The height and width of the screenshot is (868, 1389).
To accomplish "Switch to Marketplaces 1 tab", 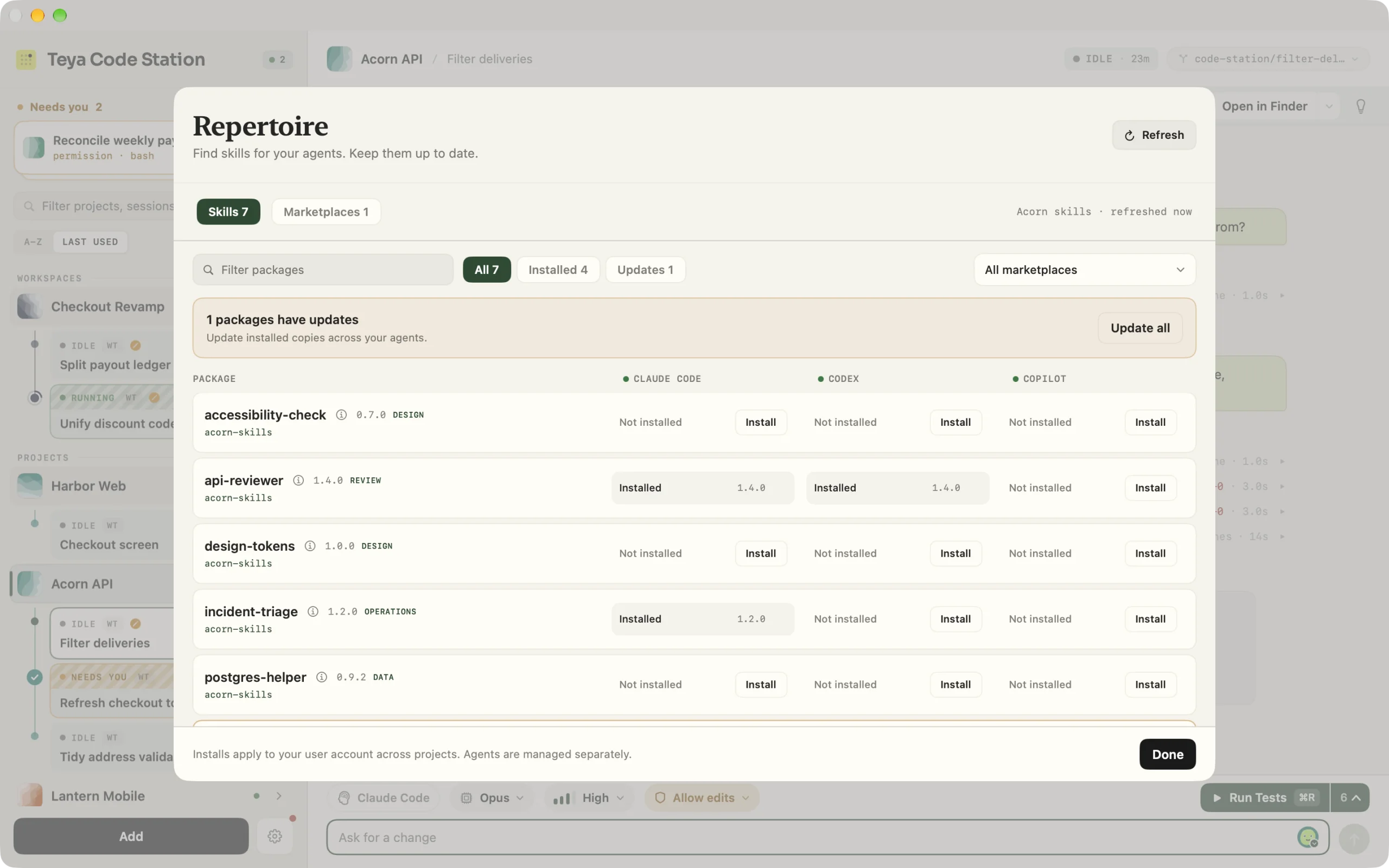I will point(326,212).
